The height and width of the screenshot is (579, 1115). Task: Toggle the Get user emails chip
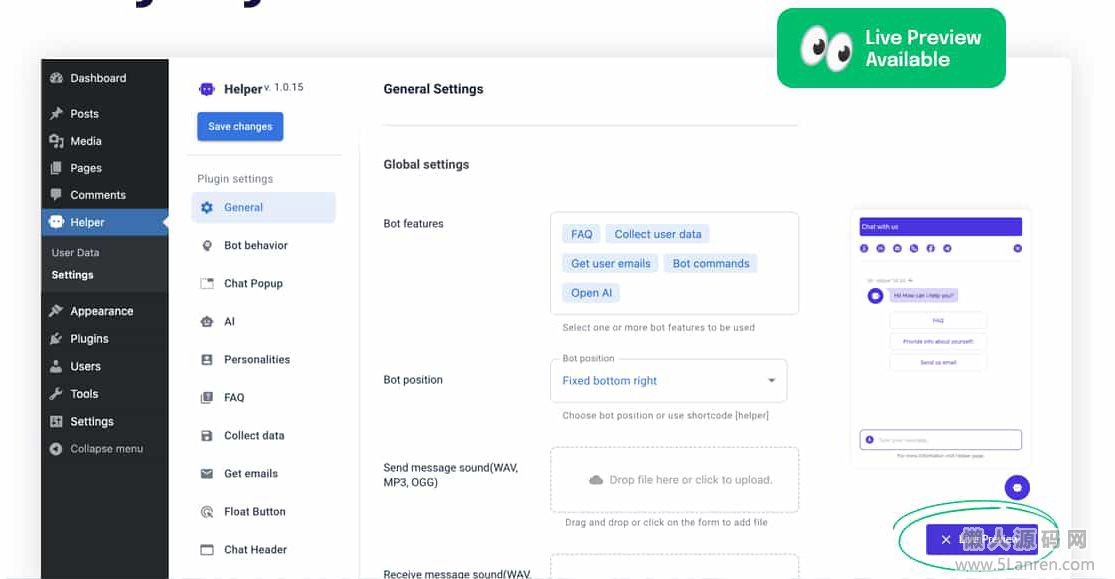(x=611, y=263)
